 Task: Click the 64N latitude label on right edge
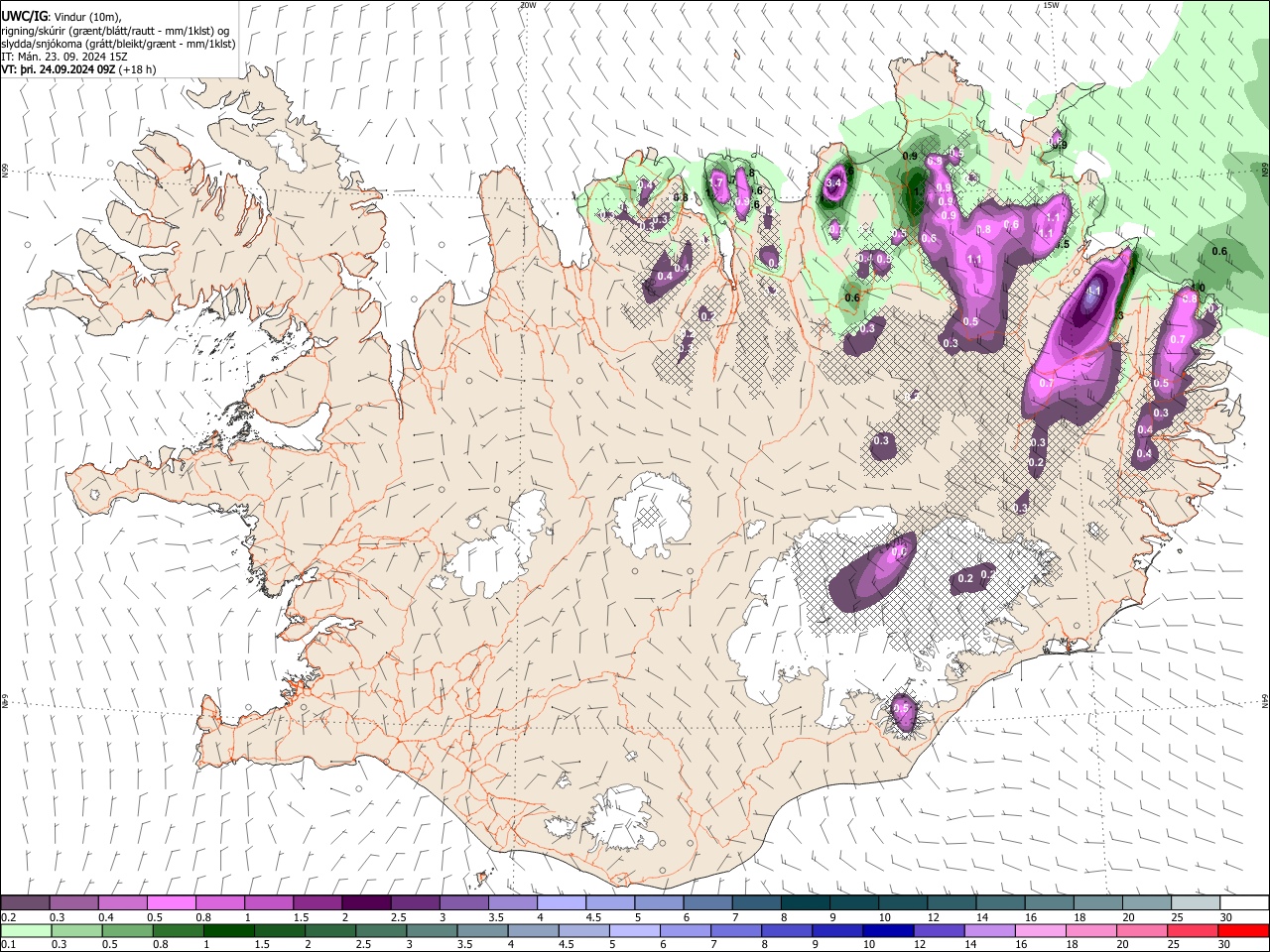point(1265,700)
